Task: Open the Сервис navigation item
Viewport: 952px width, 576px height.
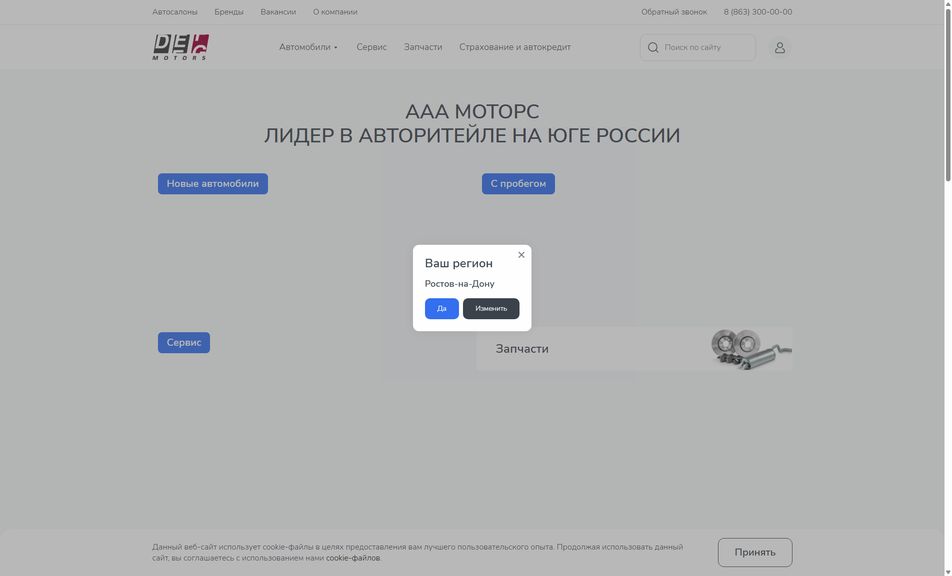Action: pyautogui.click(x=371, y=47)
